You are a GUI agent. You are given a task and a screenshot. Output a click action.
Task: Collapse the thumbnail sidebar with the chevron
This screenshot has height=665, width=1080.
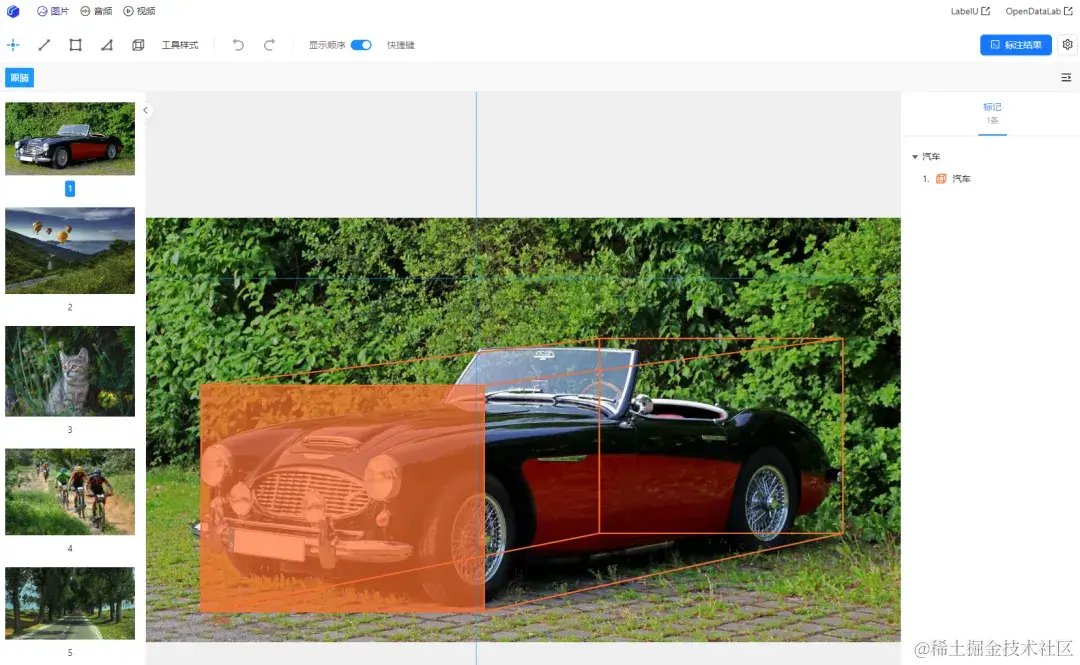coord(145,110)
